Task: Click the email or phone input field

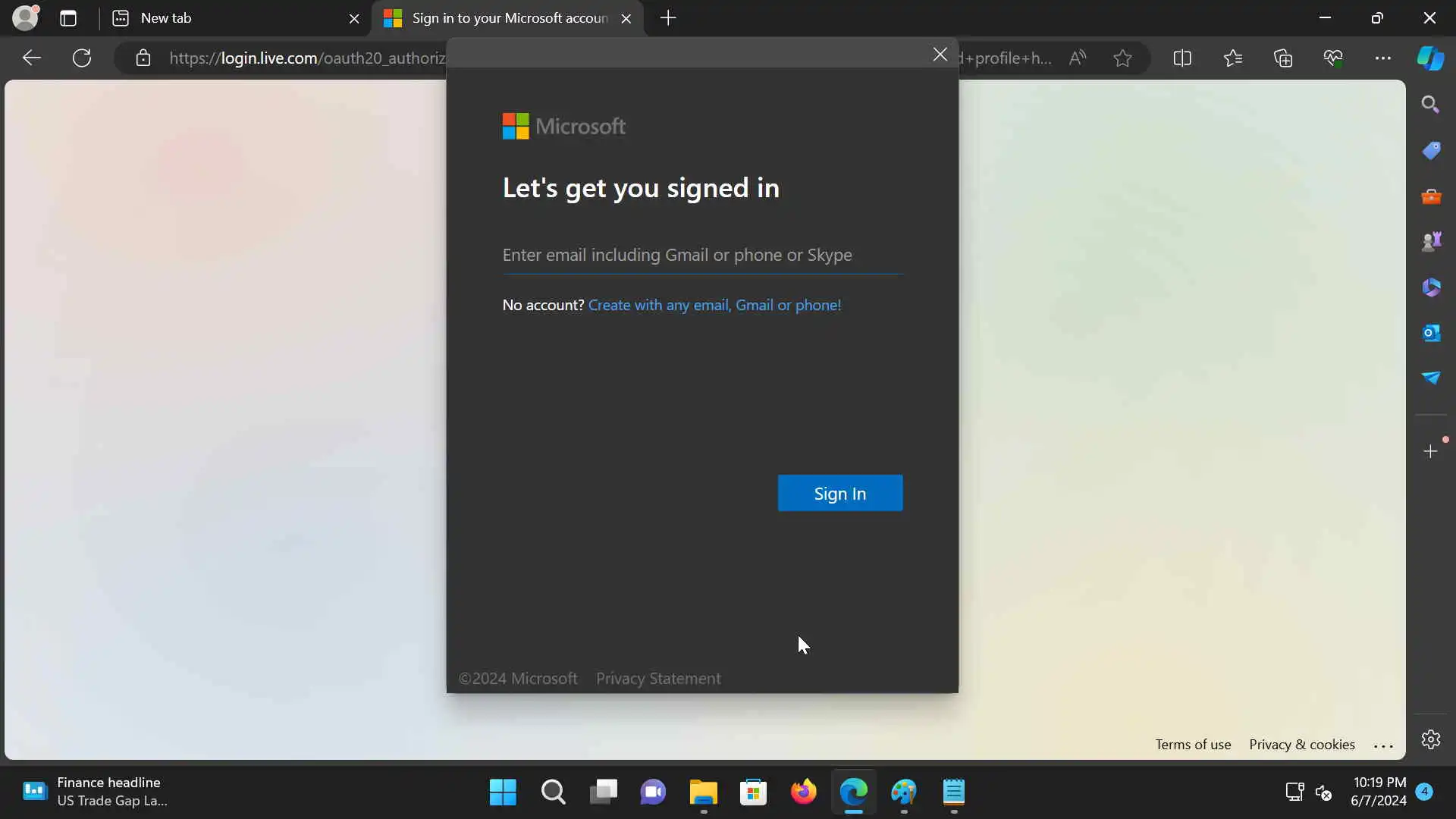Action: click(701, 256)
